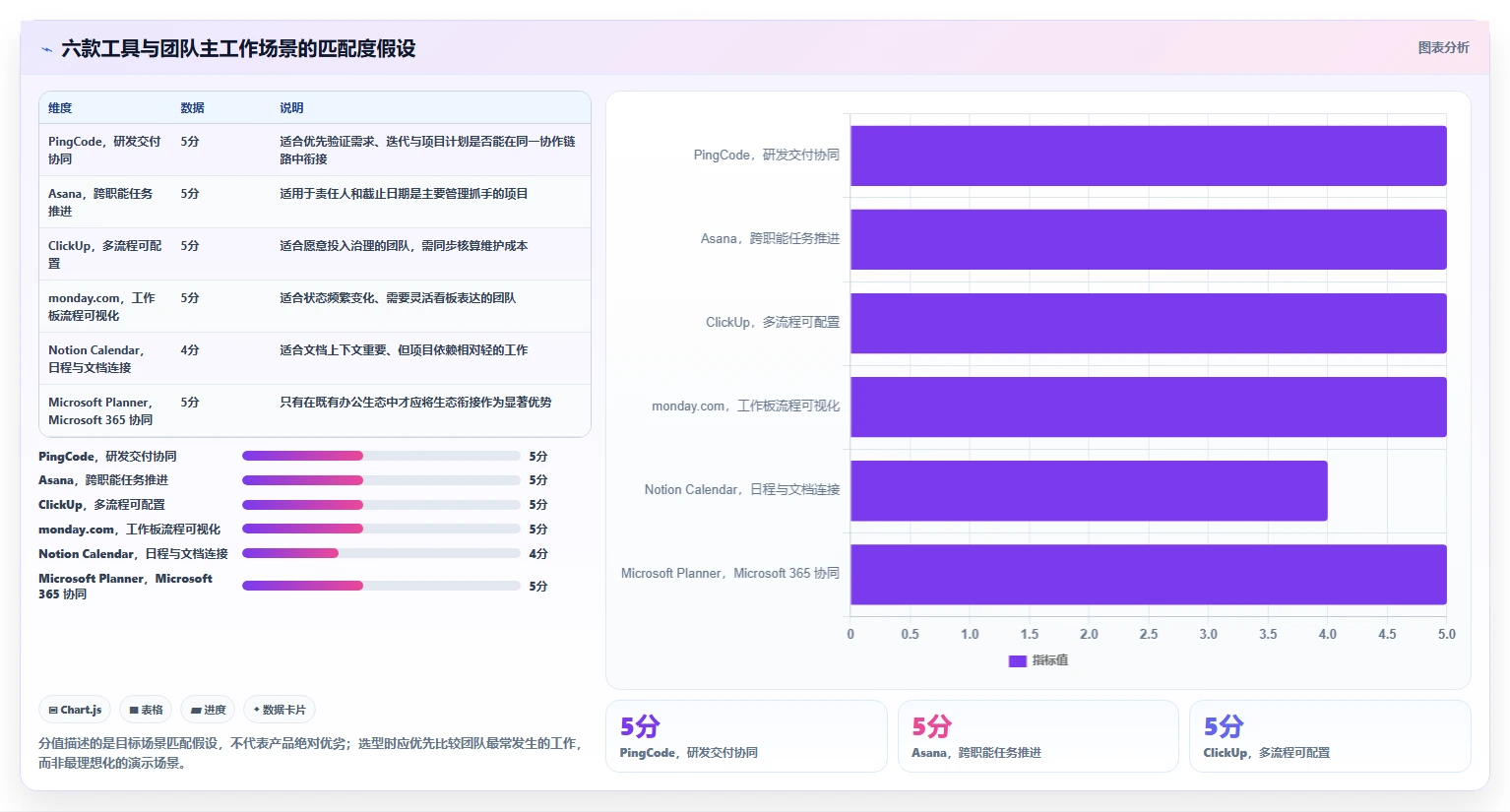Open the Asana 5分 data card
The height and width of the screenshot is (812, 1510).
point(1038,736)
